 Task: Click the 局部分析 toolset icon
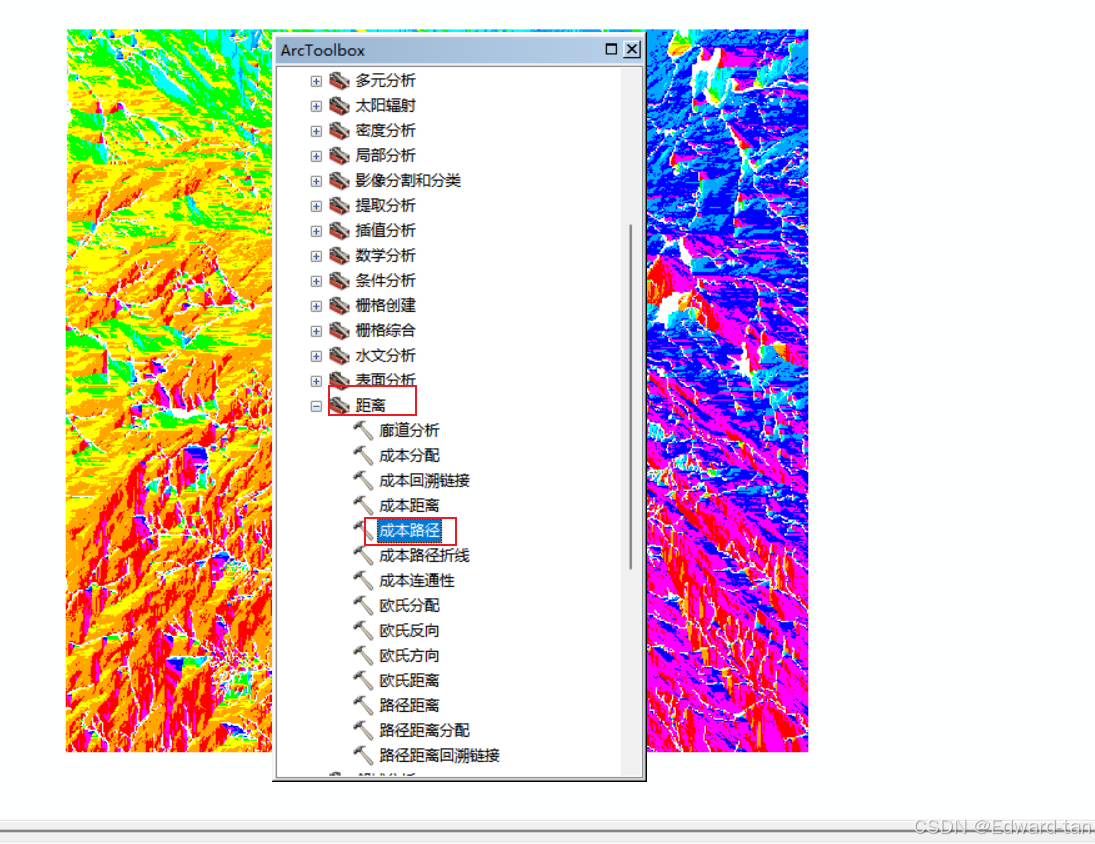(339, 156)
